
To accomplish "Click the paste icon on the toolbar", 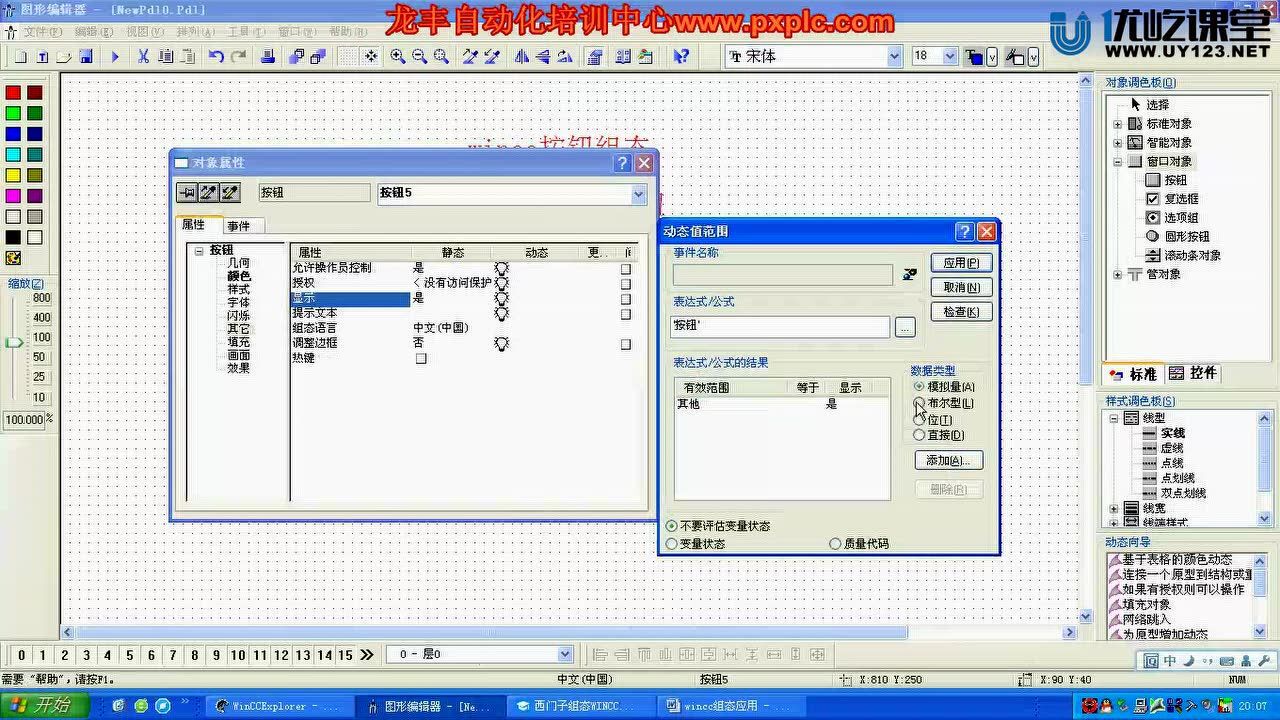I will point(187,57).
